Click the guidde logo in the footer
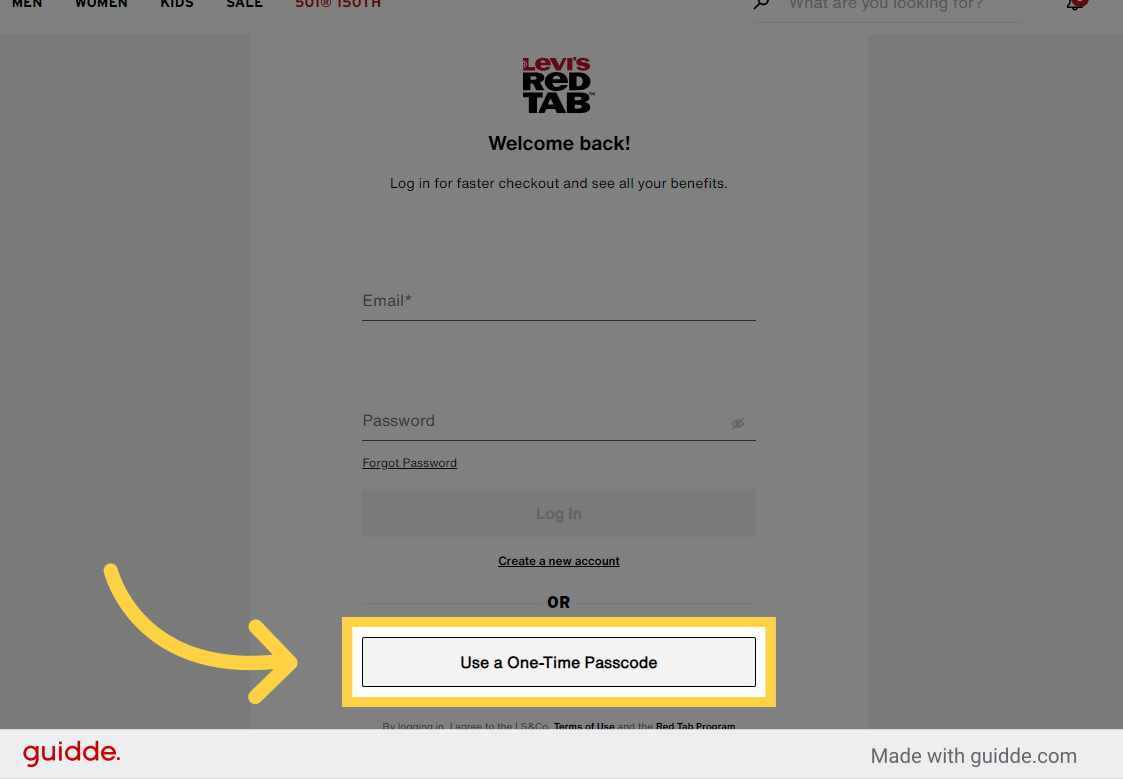 (x=72, y=753)
